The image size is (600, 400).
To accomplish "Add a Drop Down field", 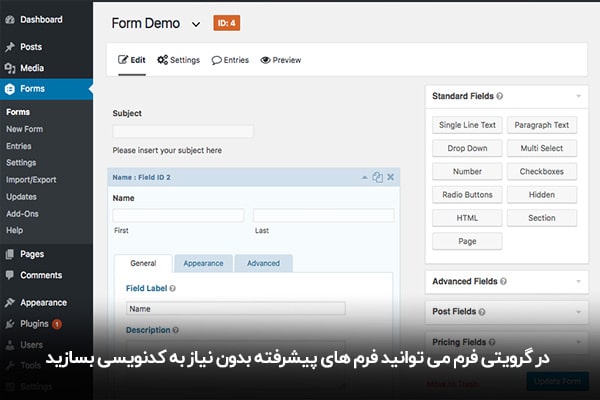I will pos(467,149).
